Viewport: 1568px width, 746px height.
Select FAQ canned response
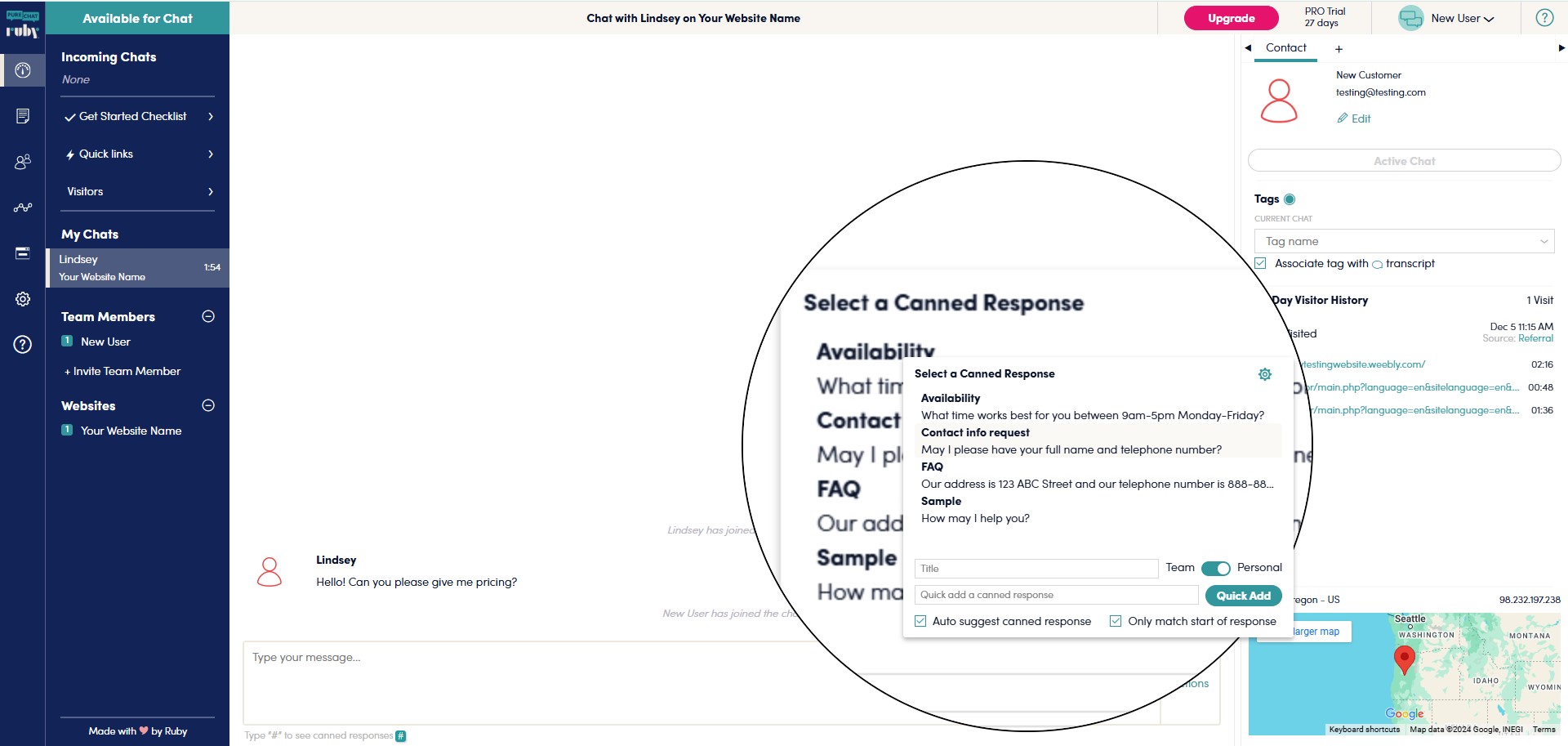[1098, 476]
